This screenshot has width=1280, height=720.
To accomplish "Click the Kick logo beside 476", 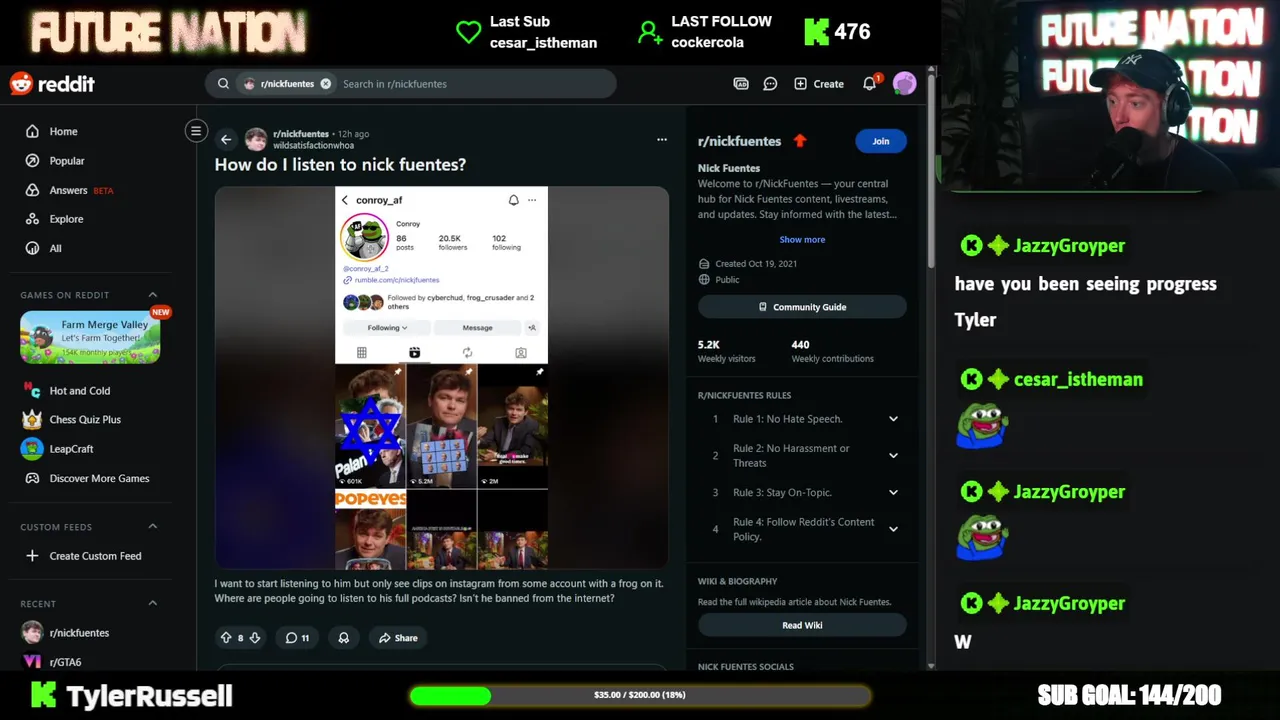I will pos(816,32).
